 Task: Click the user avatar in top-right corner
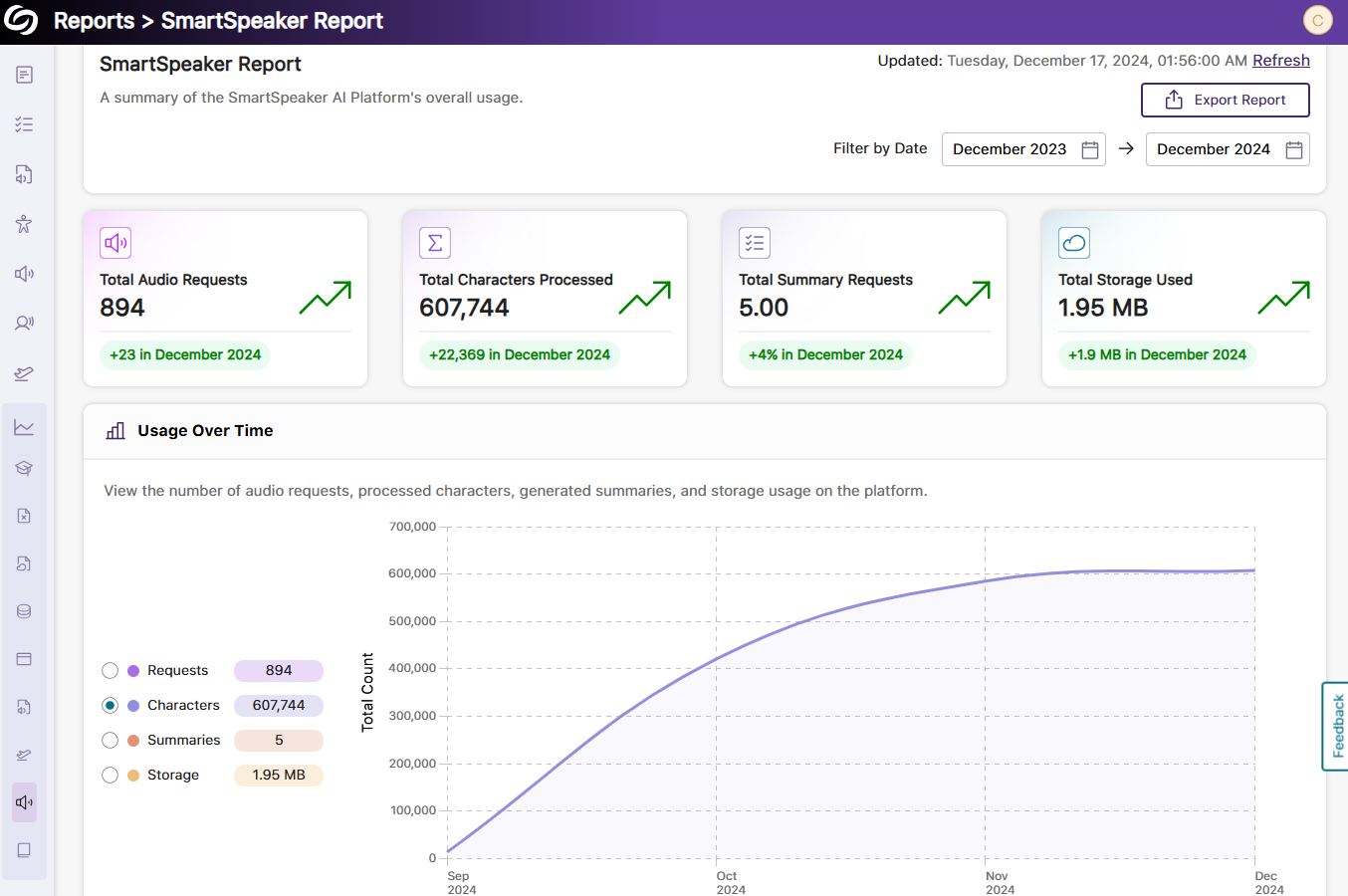pyautogui.click(x=1317, y=20)
